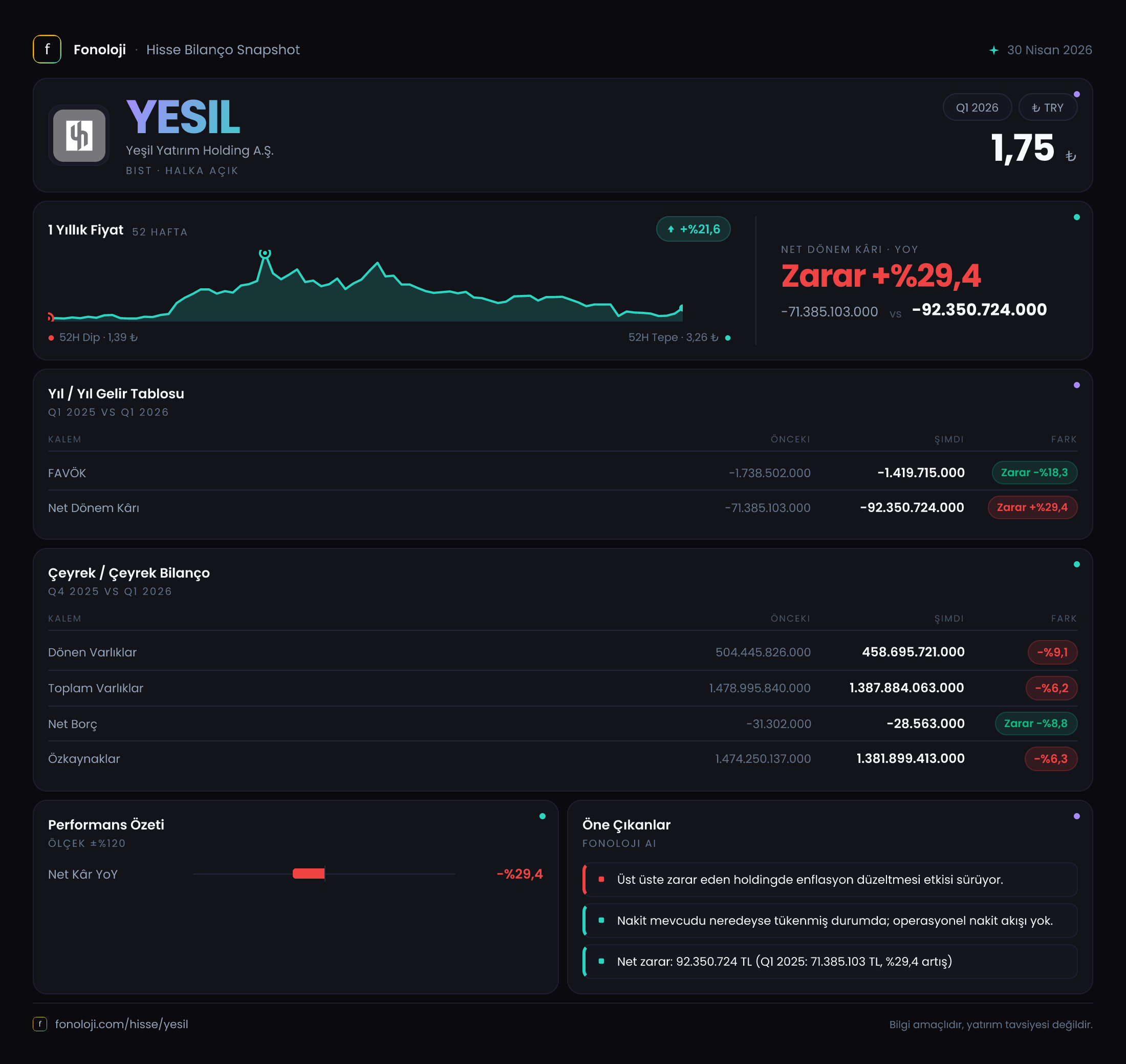Click the -1.419.715.000 FAVÖK current value
This screenshot has height=1064, width=1126.
pyautogui.click(x=921, y=473)
